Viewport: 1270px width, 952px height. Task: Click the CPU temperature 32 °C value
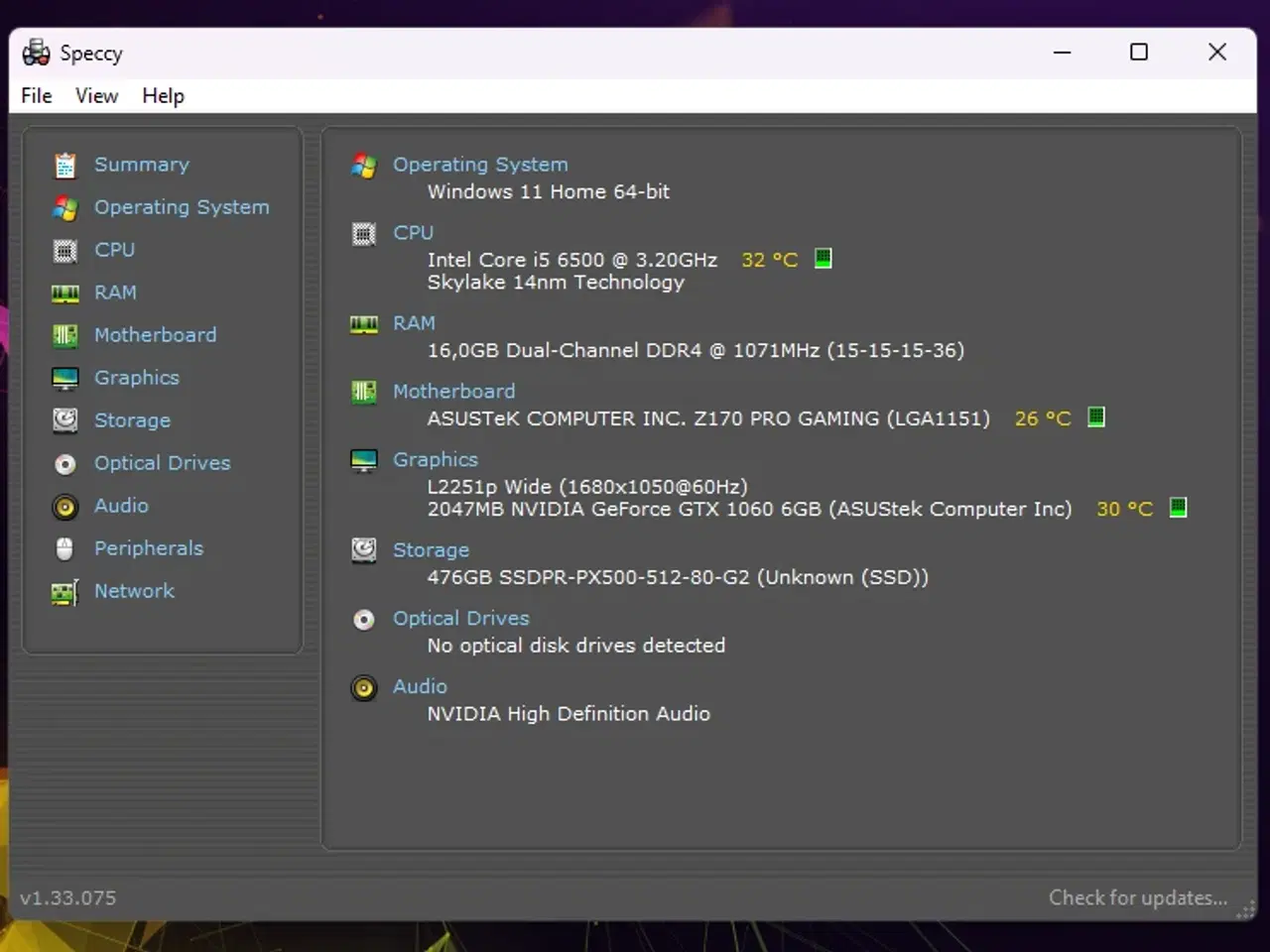[x=770, y=260]
